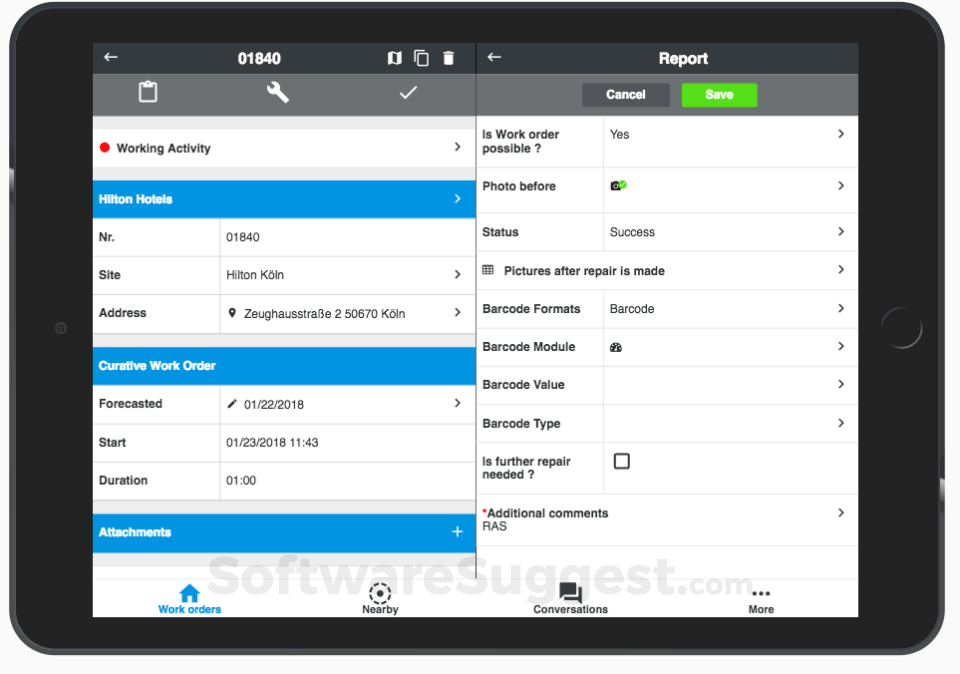
Task: Open the map view icon
Action: [x=395, y=58]
